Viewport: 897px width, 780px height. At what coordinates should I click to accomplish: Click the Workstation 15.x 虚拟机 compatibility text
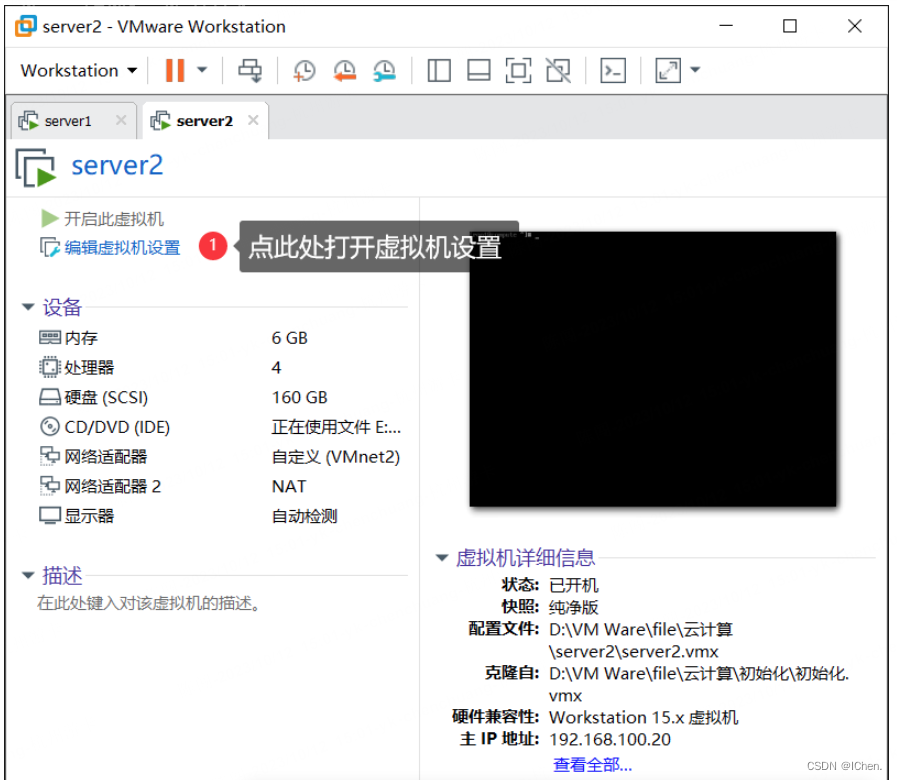click(644, 718)
